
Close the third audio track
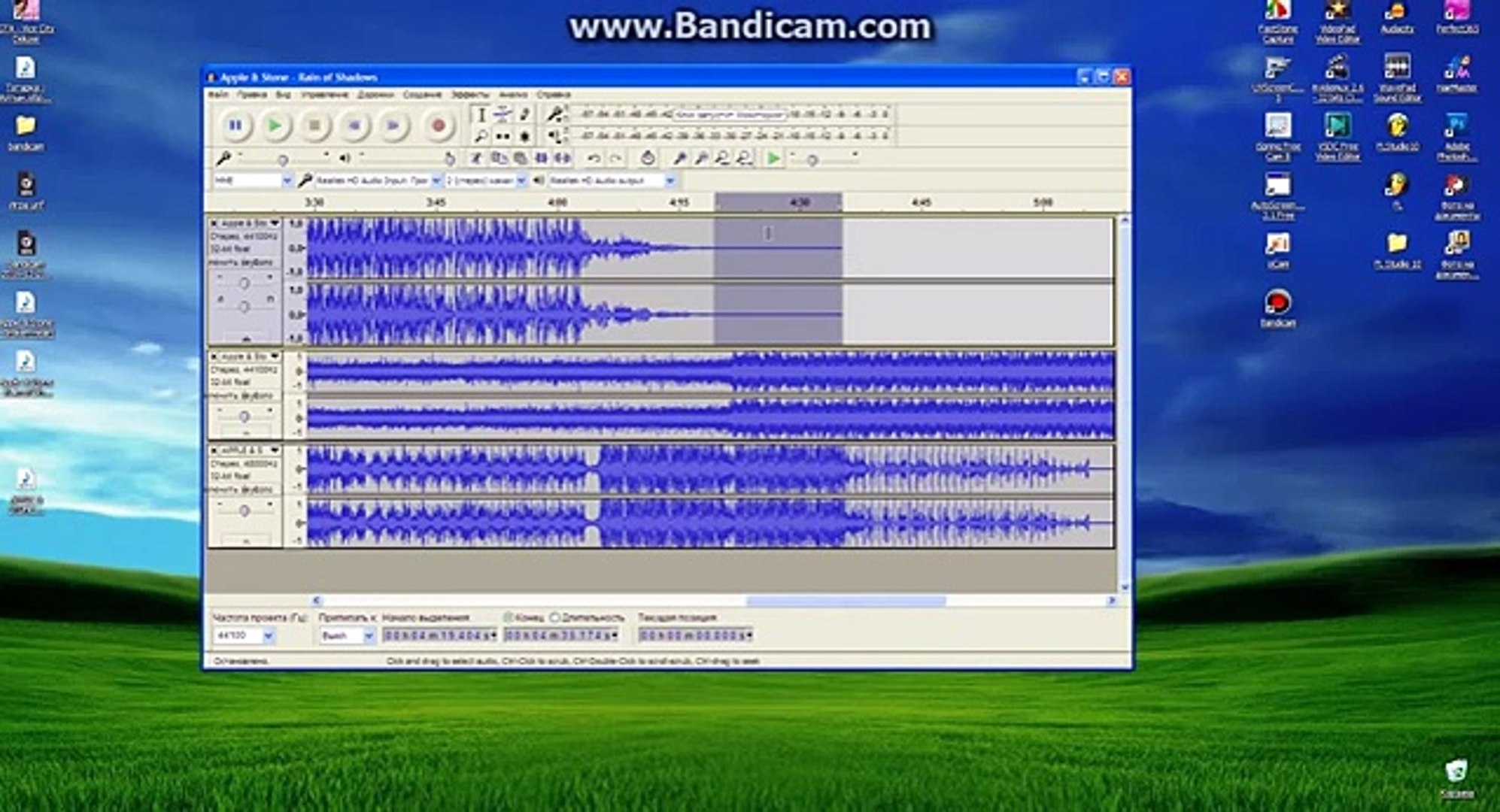214,450
